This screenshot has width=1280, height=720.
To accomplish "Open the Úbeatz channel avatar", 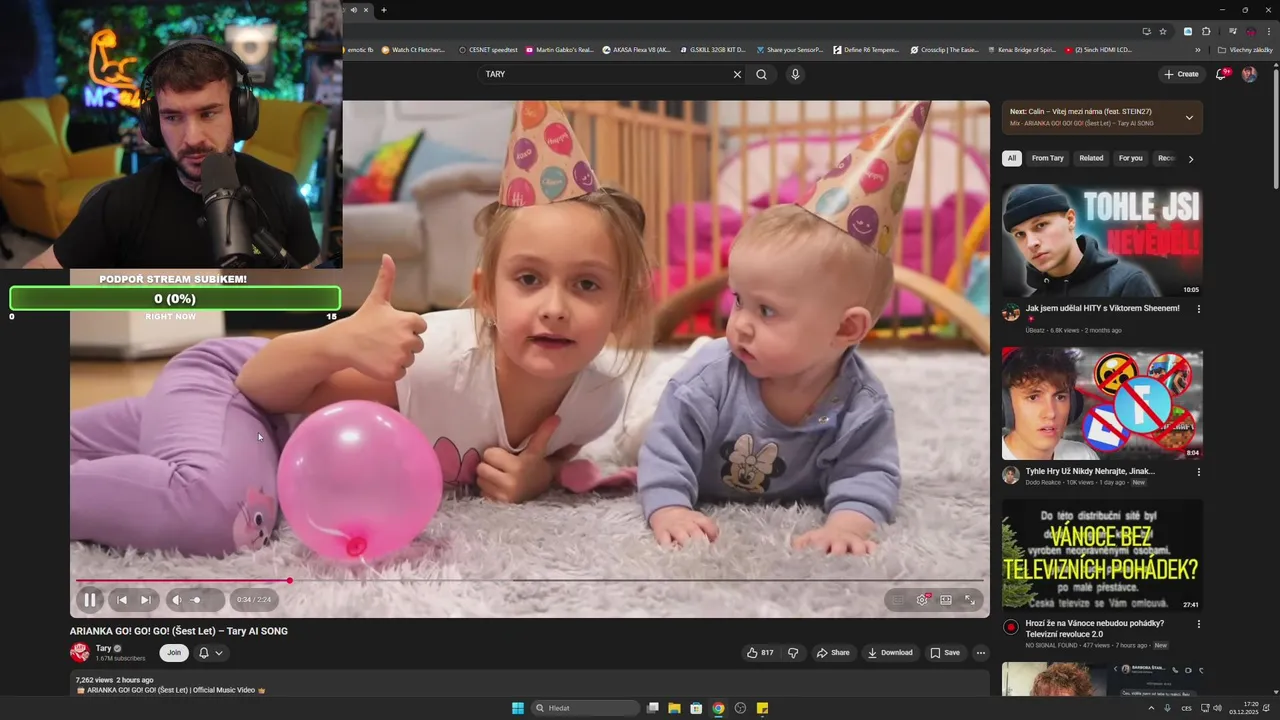I will click(x=1011, y=312).
